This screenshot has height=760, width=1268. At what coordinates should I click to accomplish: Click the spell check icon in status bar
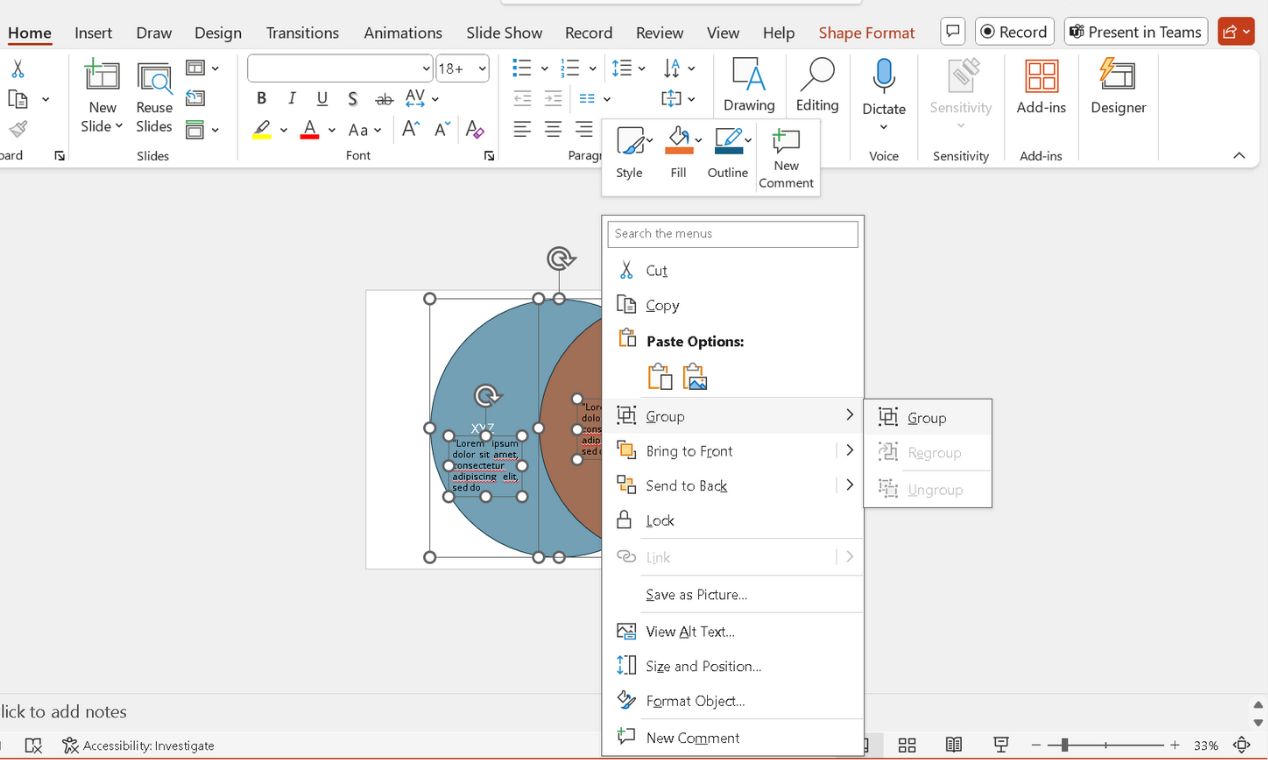tap(33, 745)
